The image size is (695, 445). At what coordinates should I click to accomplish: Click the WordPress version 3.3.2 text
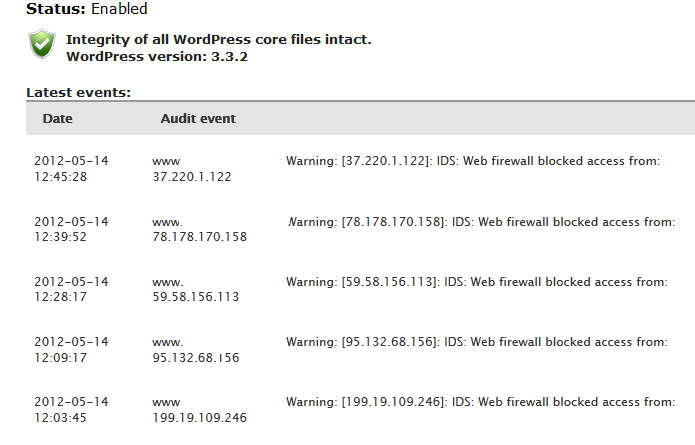click(x=157, y=57)
